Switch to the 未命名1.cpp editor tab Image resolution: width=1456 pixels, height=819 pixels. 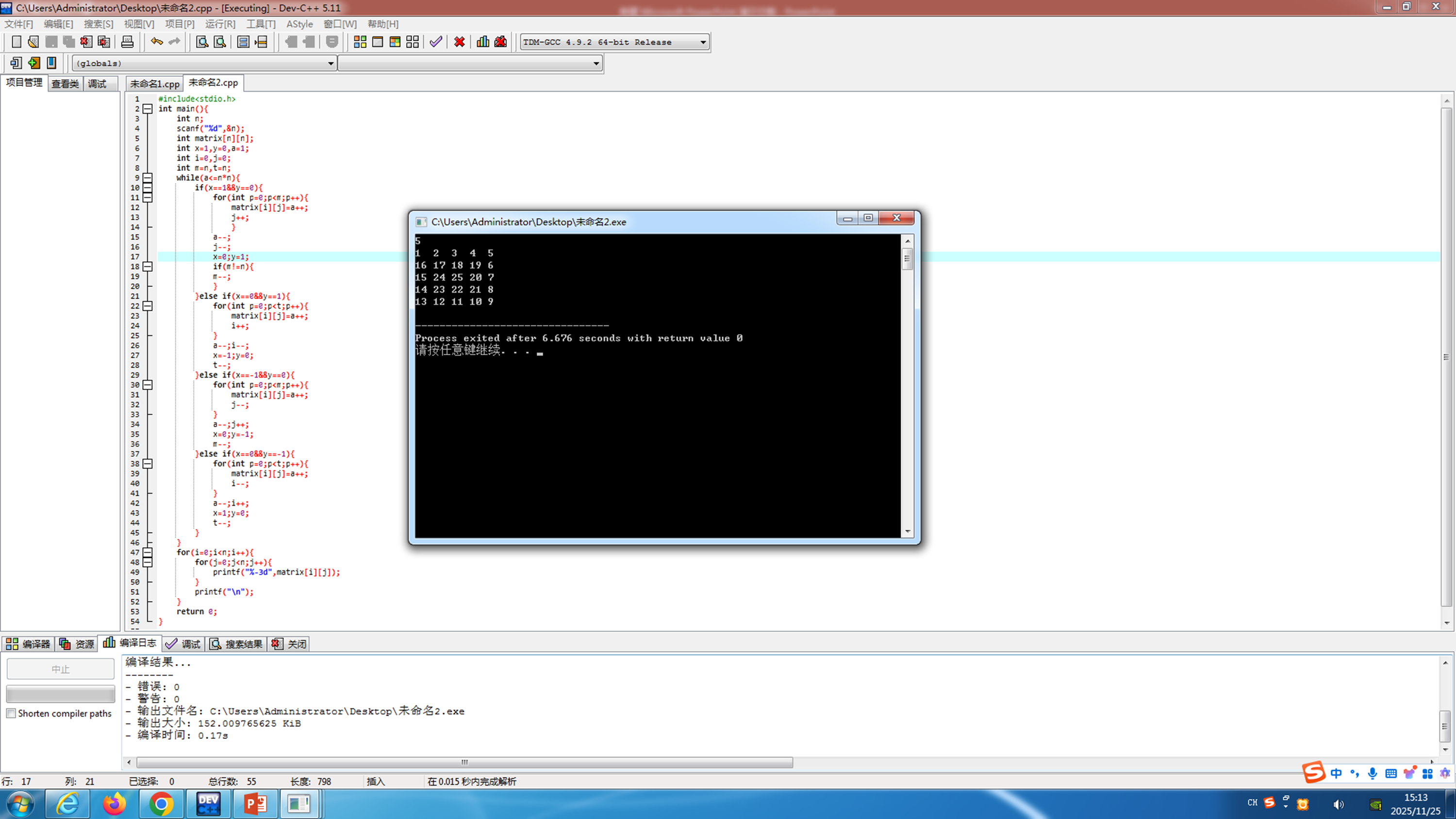[154, 84]
